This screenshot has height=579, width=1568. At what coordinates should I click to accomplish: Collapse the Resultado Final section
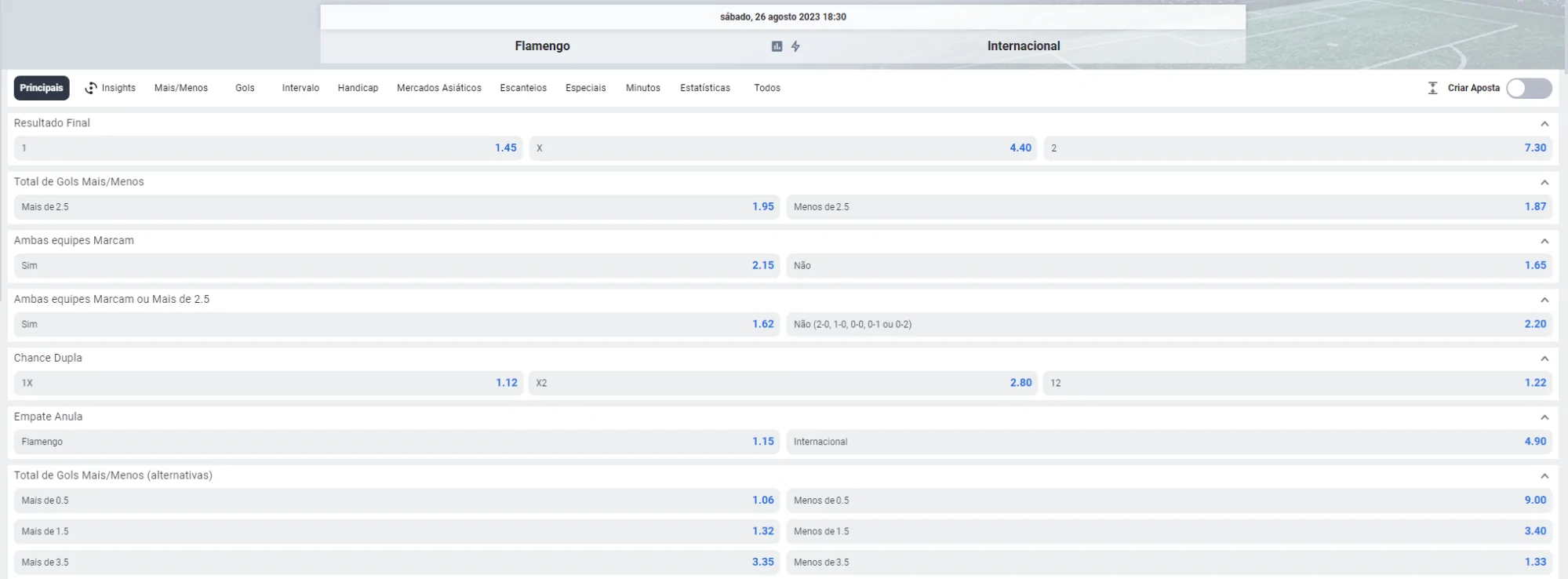pyautogui.click(x=1544, y=124)
